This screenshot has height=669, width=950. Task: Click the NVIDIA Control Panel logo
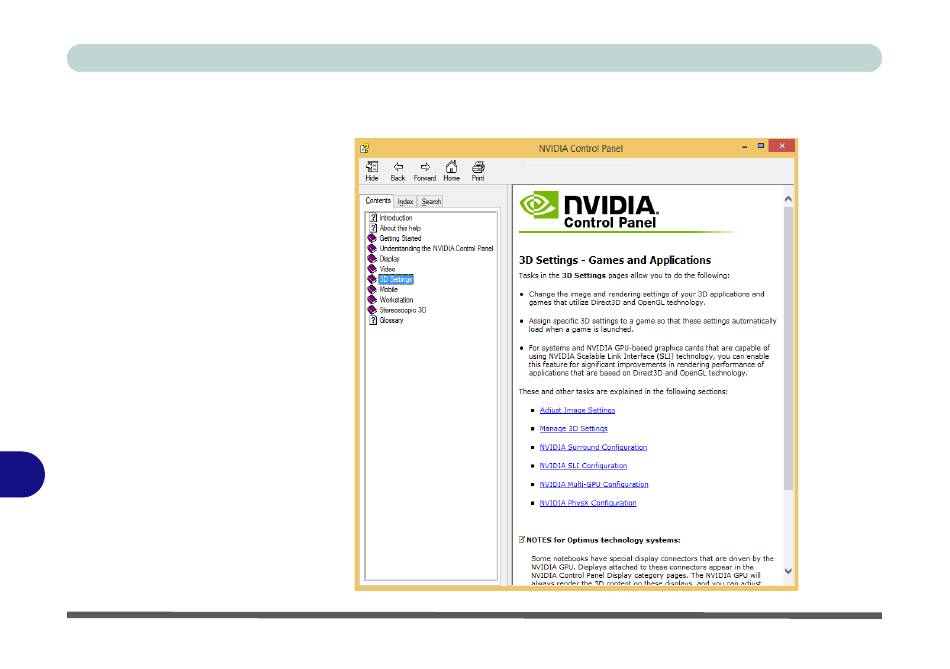pyautogui.click(x=589, y=210)
